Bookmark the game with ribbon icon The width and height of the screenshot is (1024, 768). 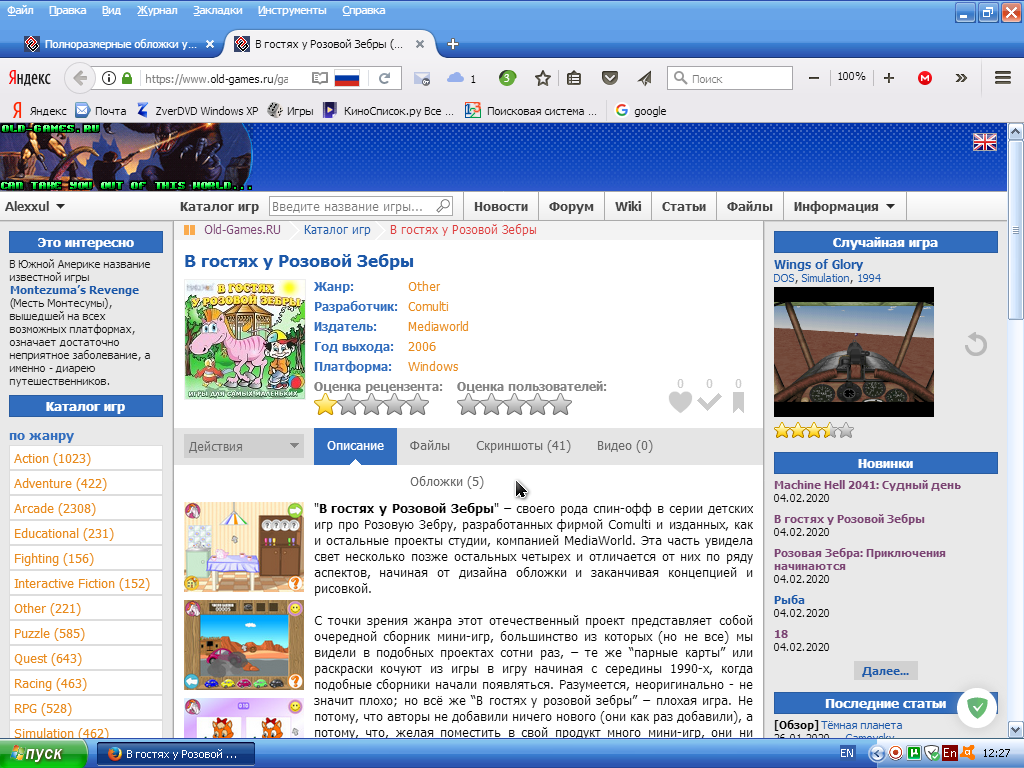(x=739, y=402)
